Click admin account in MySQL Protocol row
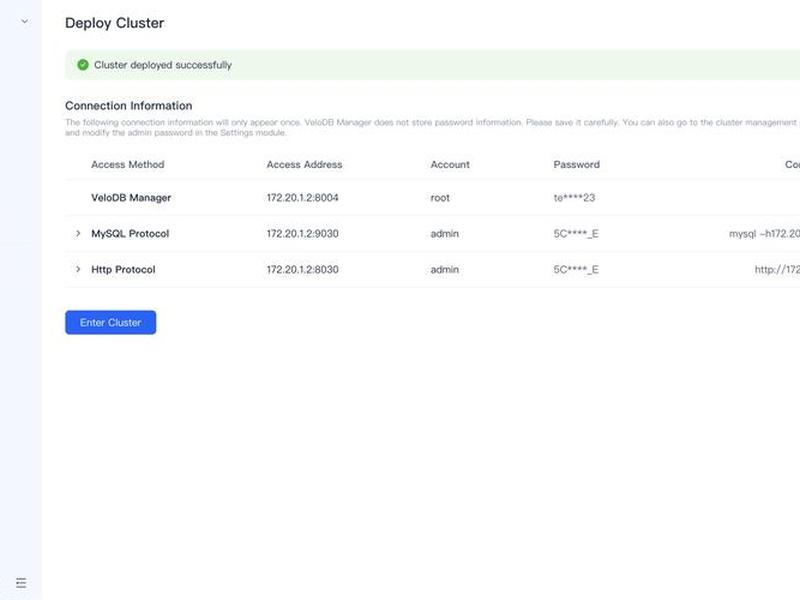The height and width of the screenshot is (600, 800). point(444,234)
